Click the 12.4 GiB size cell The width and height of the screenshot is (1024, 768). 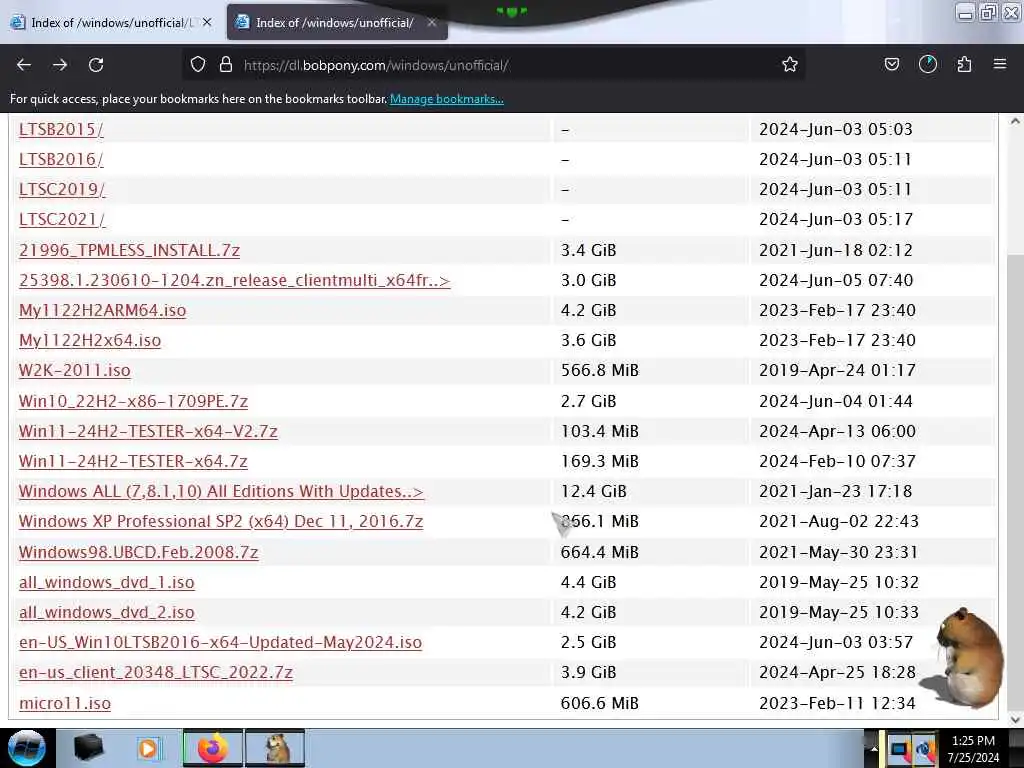pyautogui.click(x=593, y=491)
